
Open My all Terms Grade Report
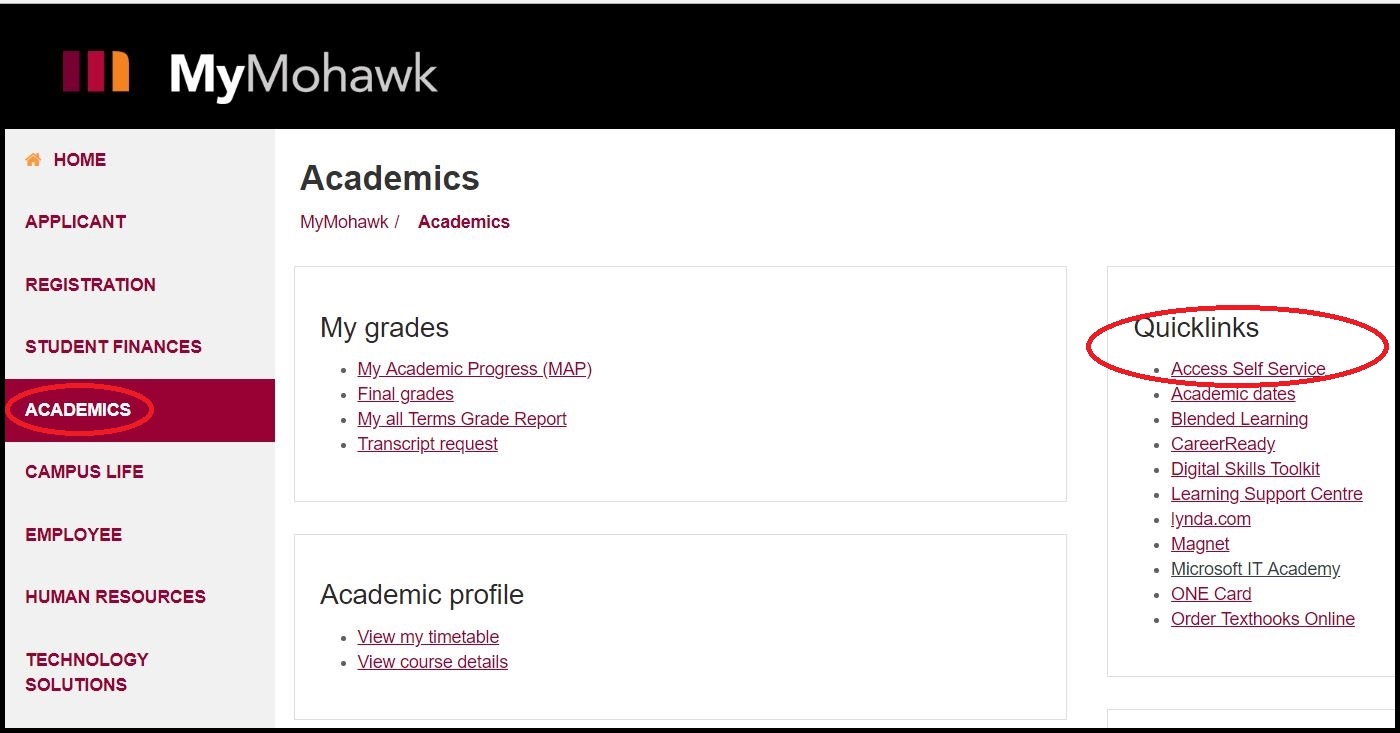(462, 418)
